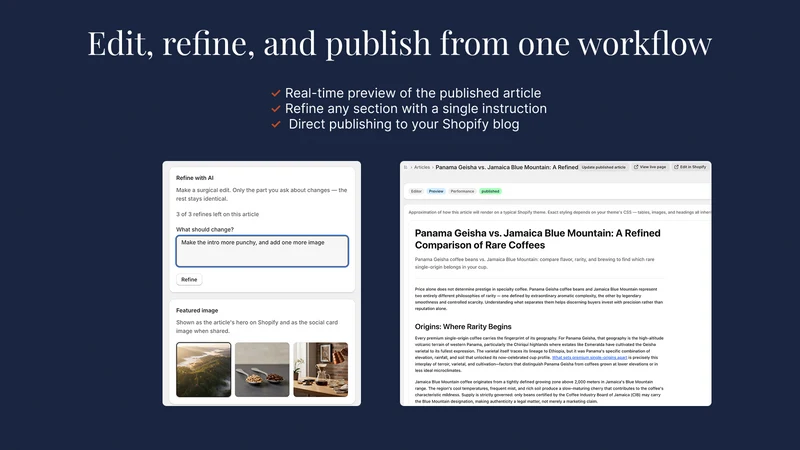This screenshot has width=800, height=450.
Task: Focus the What should change text box
Action: [x=262, y=251]
